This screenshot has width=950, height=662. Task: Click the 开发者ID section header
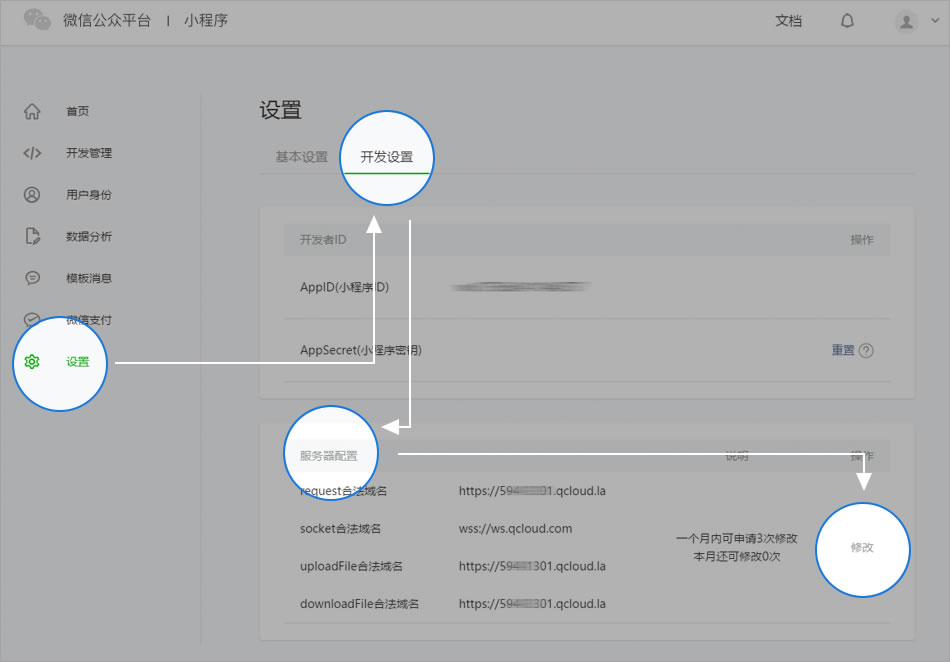[323, 240]
